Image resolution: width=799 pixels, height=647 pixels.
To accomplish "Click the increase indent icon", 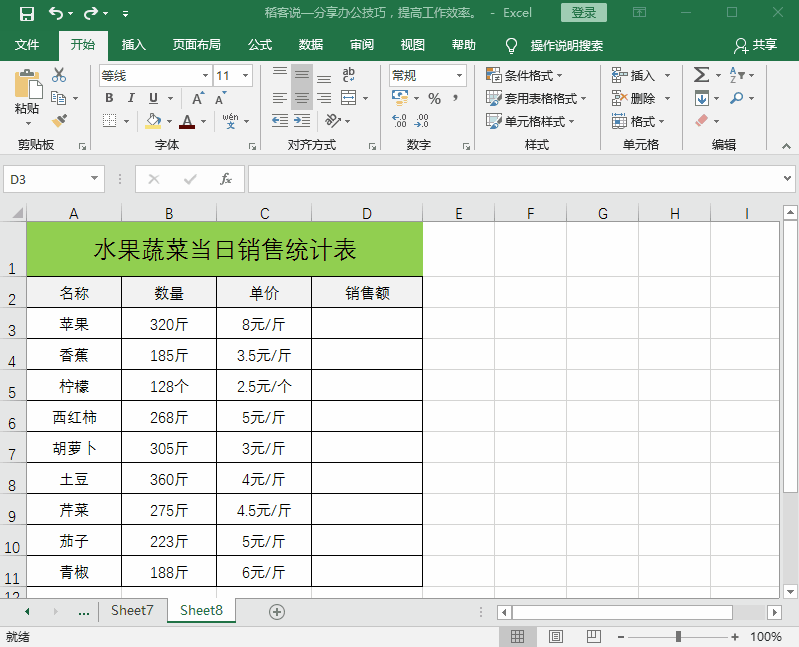I will coord(302,121).
